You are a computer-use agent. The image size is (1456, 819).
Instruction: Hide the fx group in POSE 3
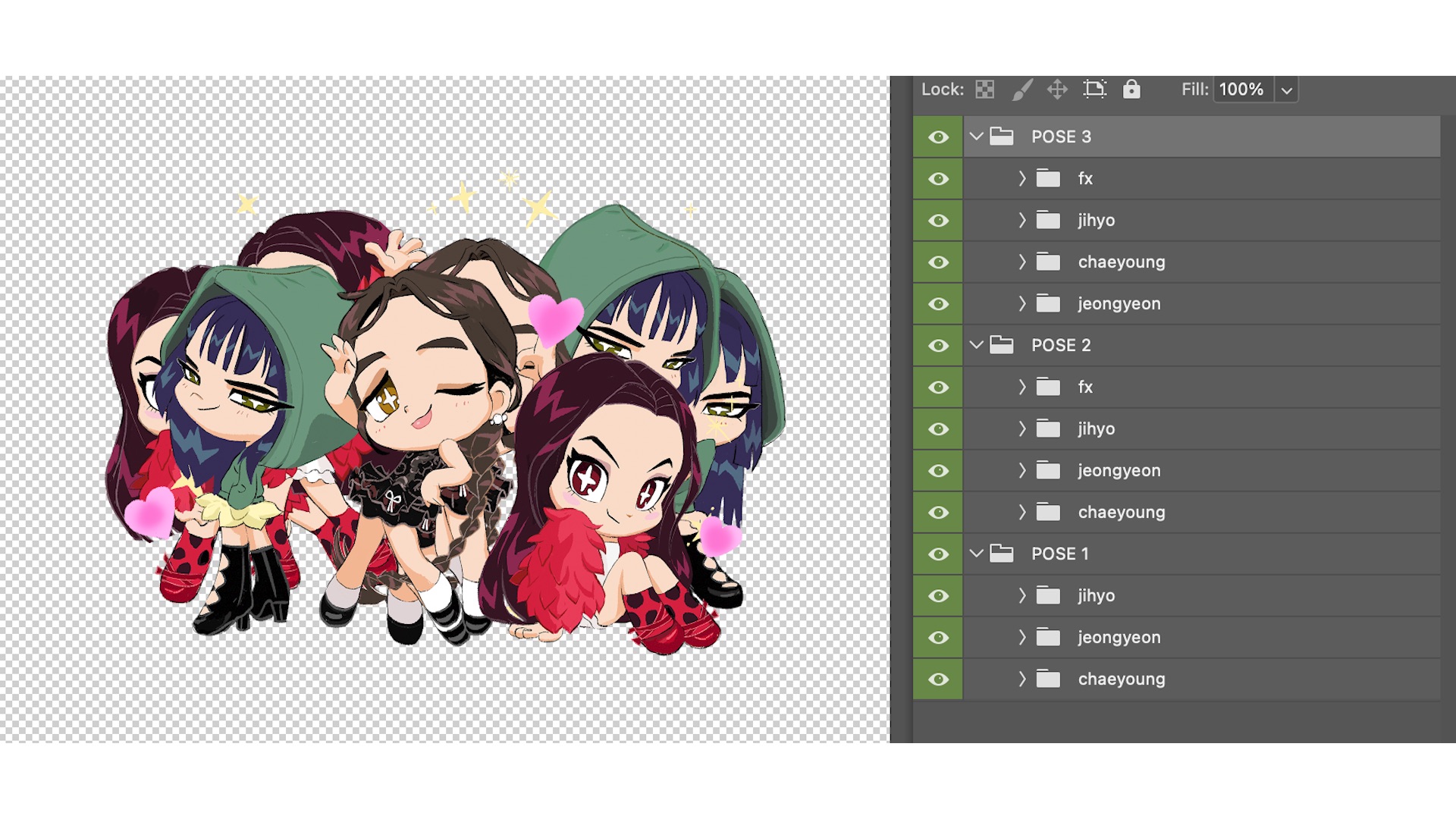[x=938, y=178]
